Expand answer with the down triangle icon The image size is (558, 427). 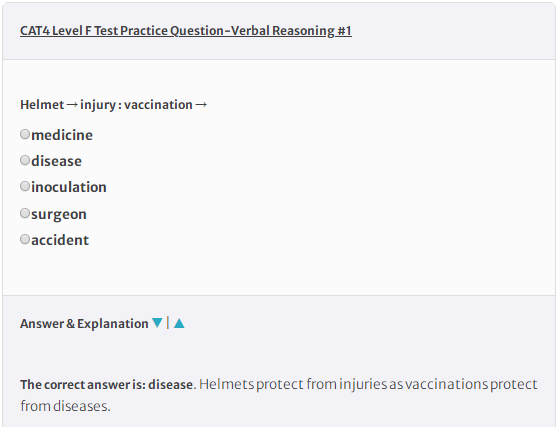[157, 323]
